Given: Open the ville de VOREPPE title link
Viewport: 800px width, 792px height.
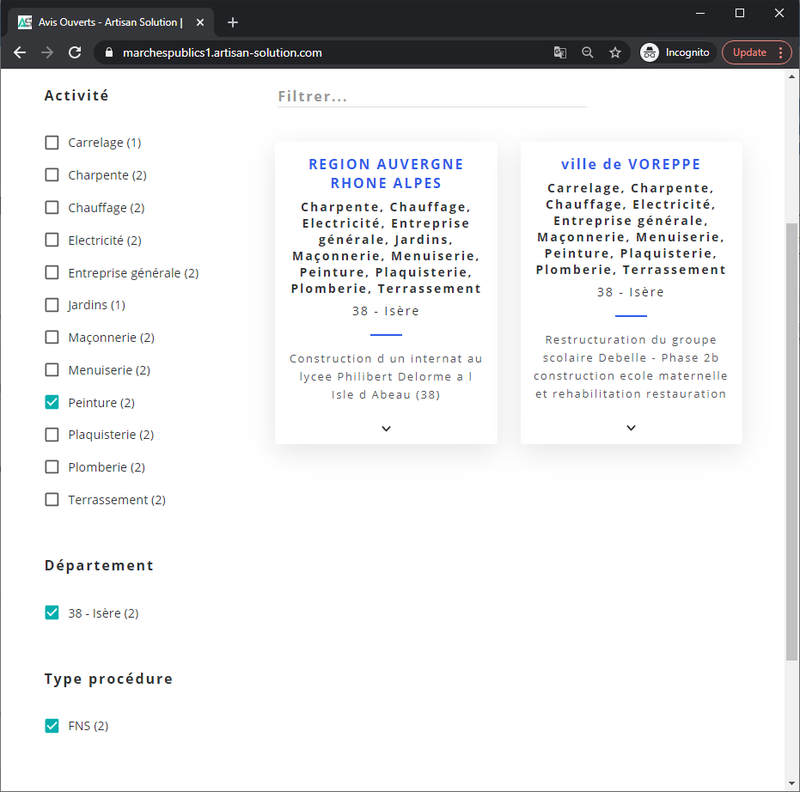Looking at the screenshot, I should click(631, 164).
